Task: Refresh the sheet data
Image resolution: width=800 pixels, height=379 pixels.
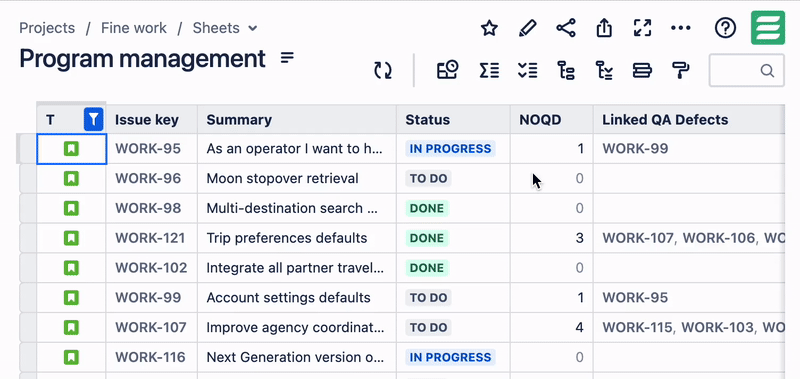Action: [383, 70]
